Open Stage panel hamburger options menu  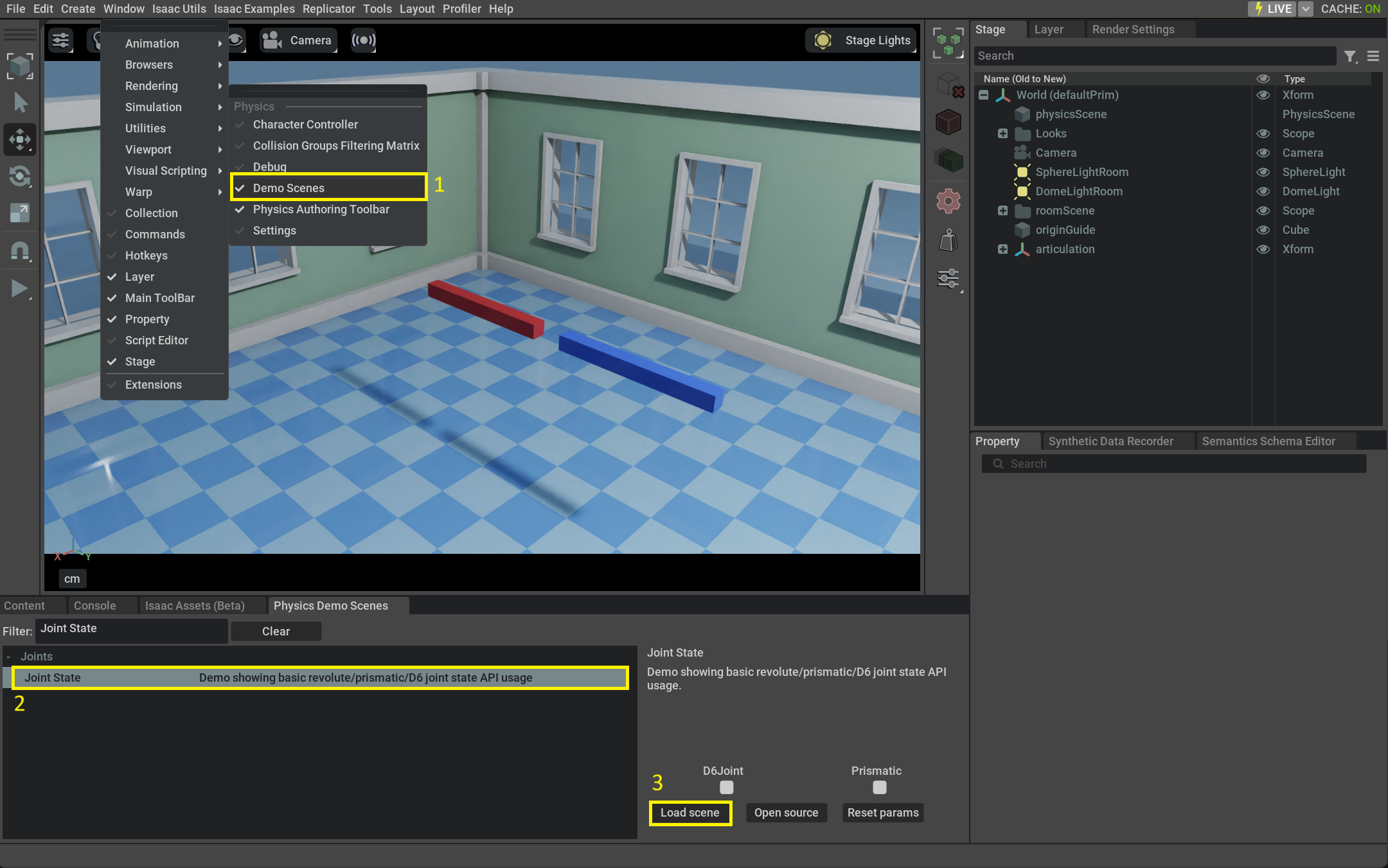[1373, 57]
